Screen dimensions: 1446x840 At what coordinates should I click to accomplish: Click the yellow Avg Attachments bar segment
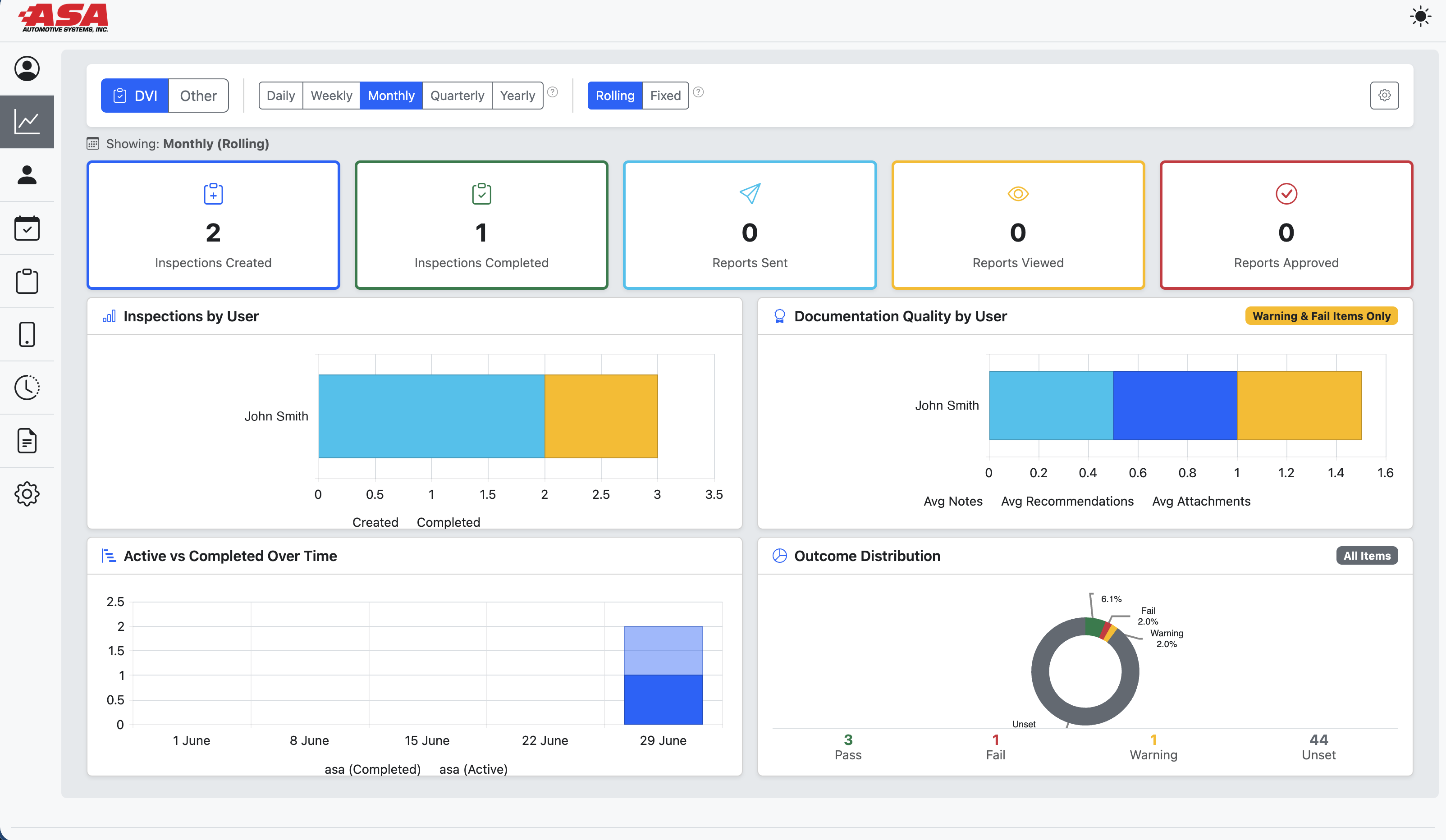(1299, 406)
